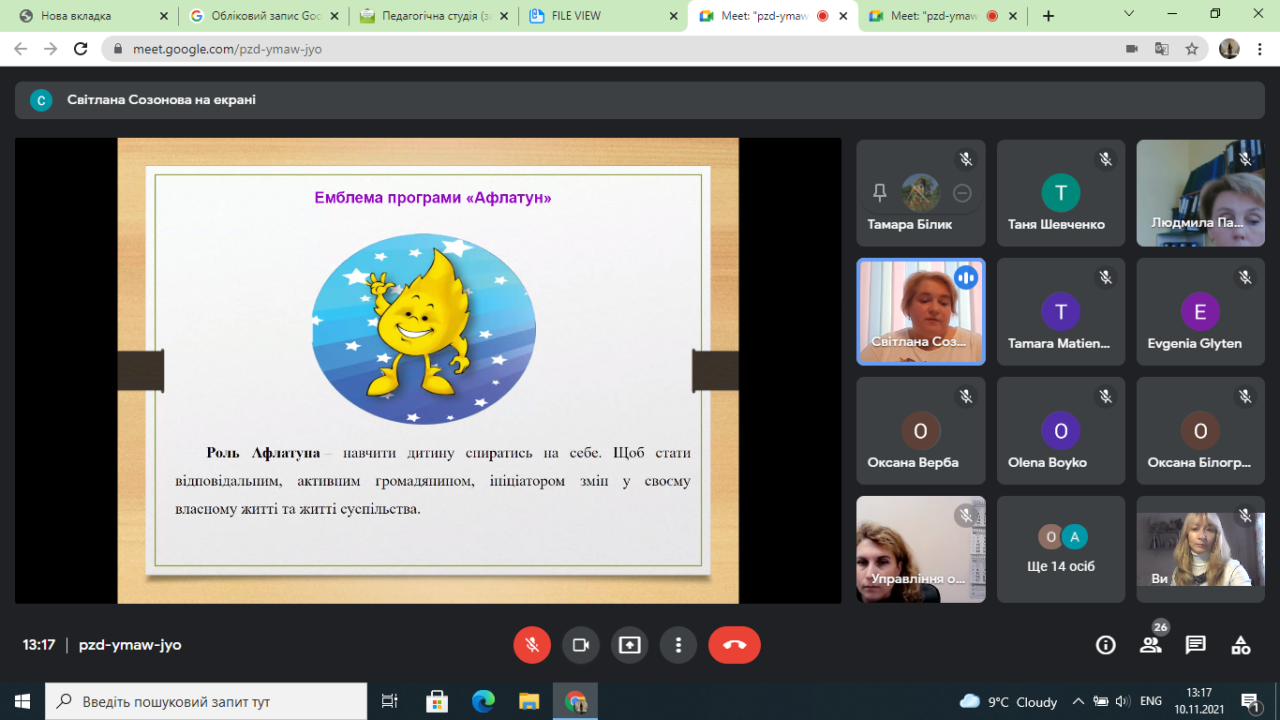Screen dimensions: 1280x720
Task: Open Microsoft Edge from the taskbar
Action: click(x=483, y=701)
